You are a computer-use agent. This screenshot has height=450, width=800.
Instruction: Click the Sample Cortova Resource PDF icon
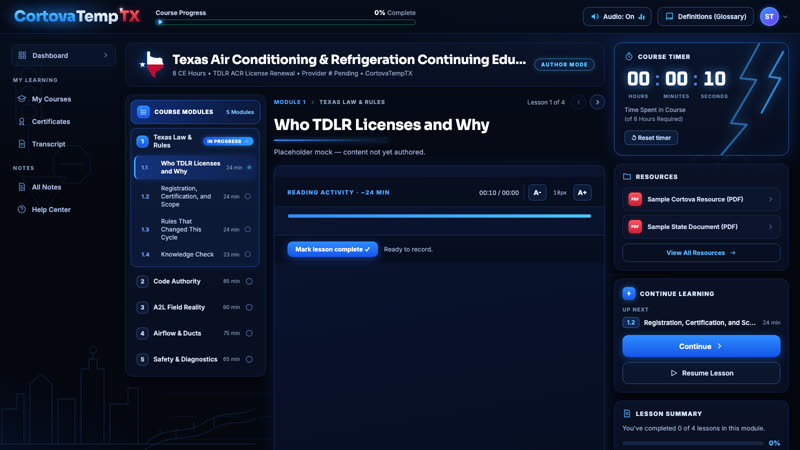[635, 199]
